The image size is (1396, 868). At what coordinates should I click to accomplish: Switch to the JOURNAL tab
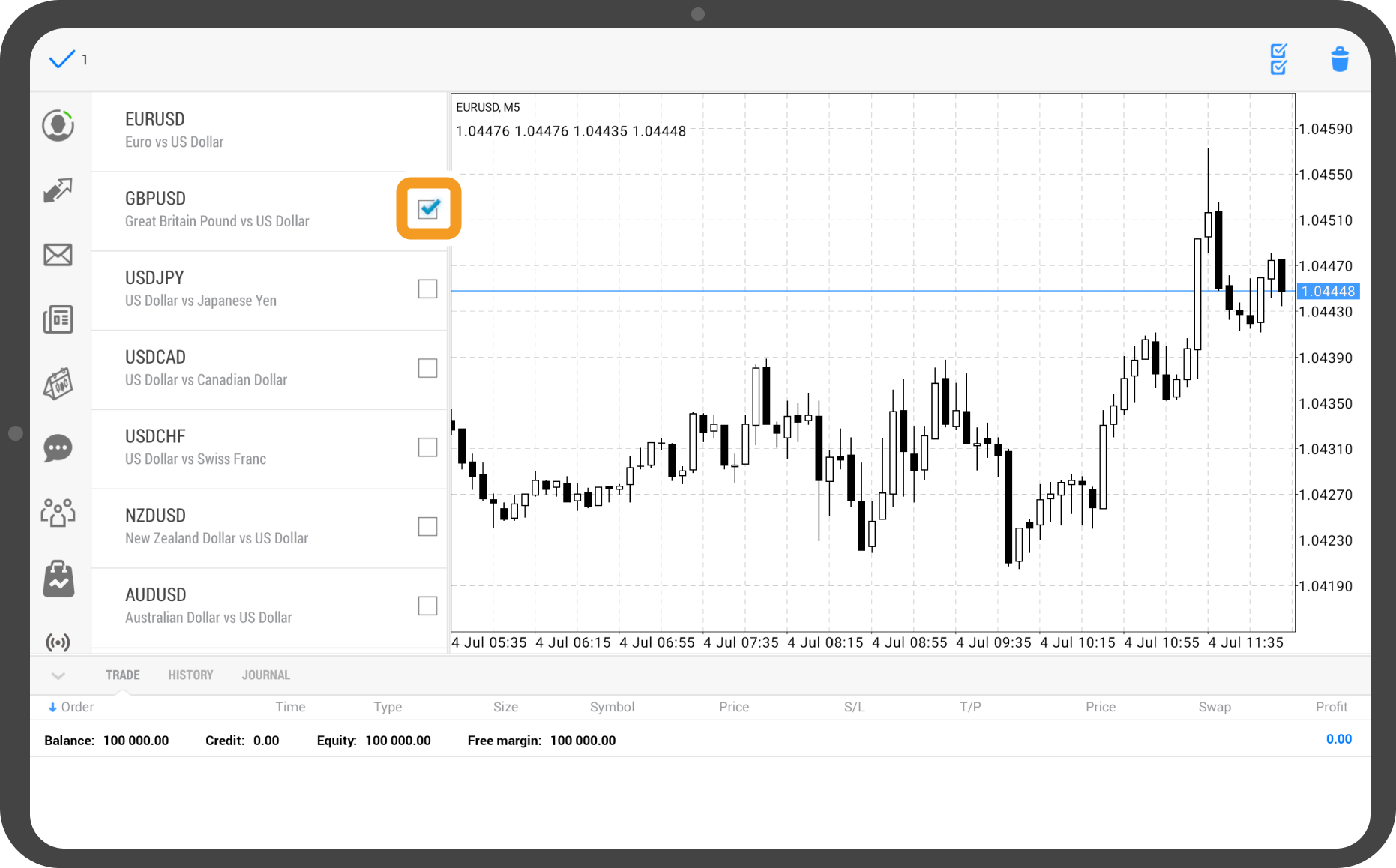click(x=265, y=675)
